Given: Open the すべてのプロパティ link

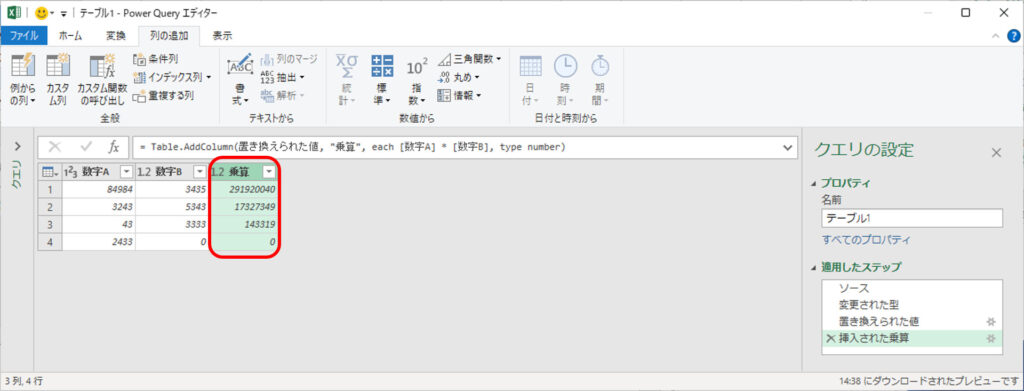Looking at the screenshot, I should click(866, 240).
